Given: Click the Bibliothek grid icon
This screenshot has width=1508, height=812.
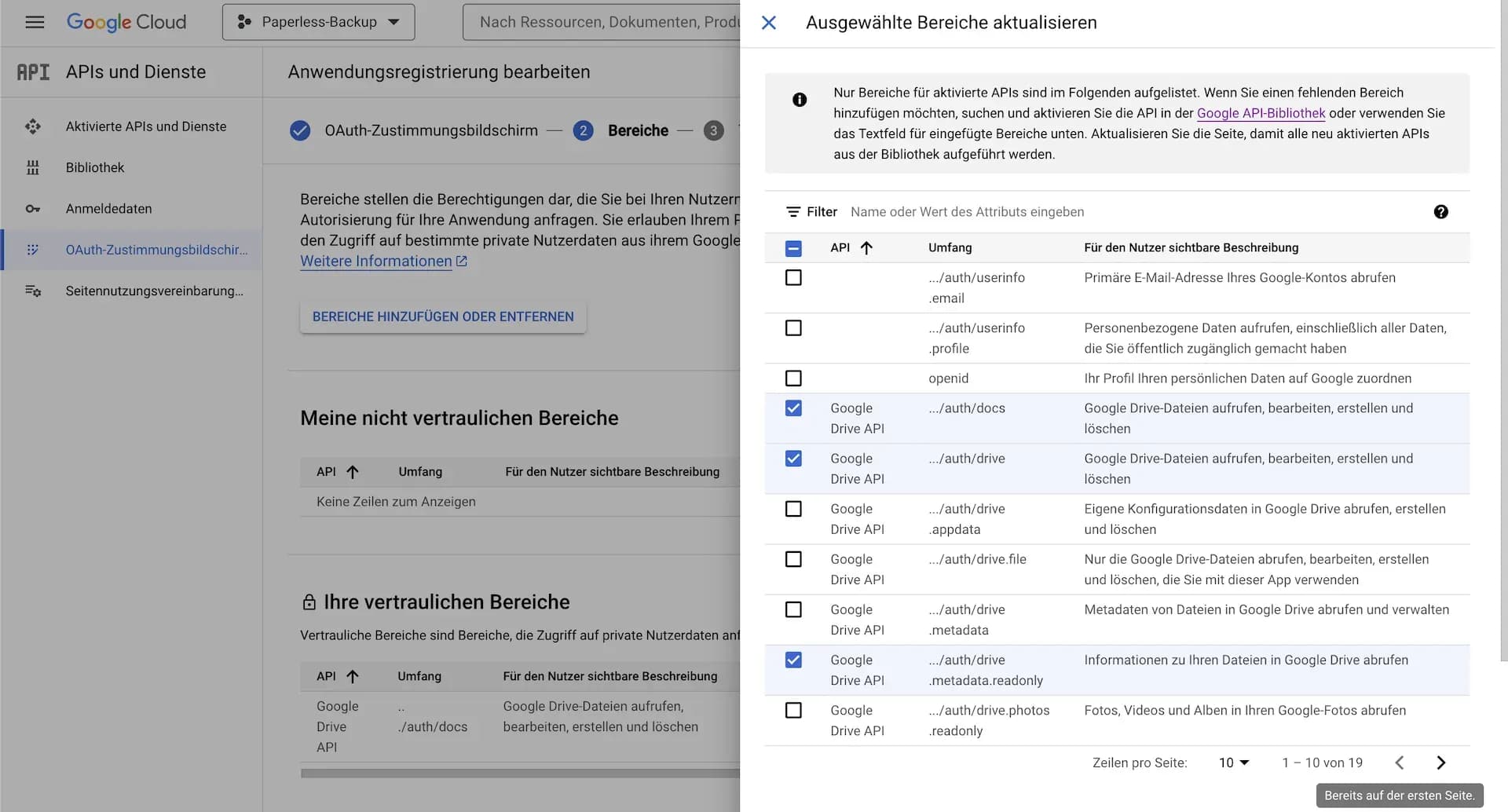Looking at the screenshot, I should [33, 167].
